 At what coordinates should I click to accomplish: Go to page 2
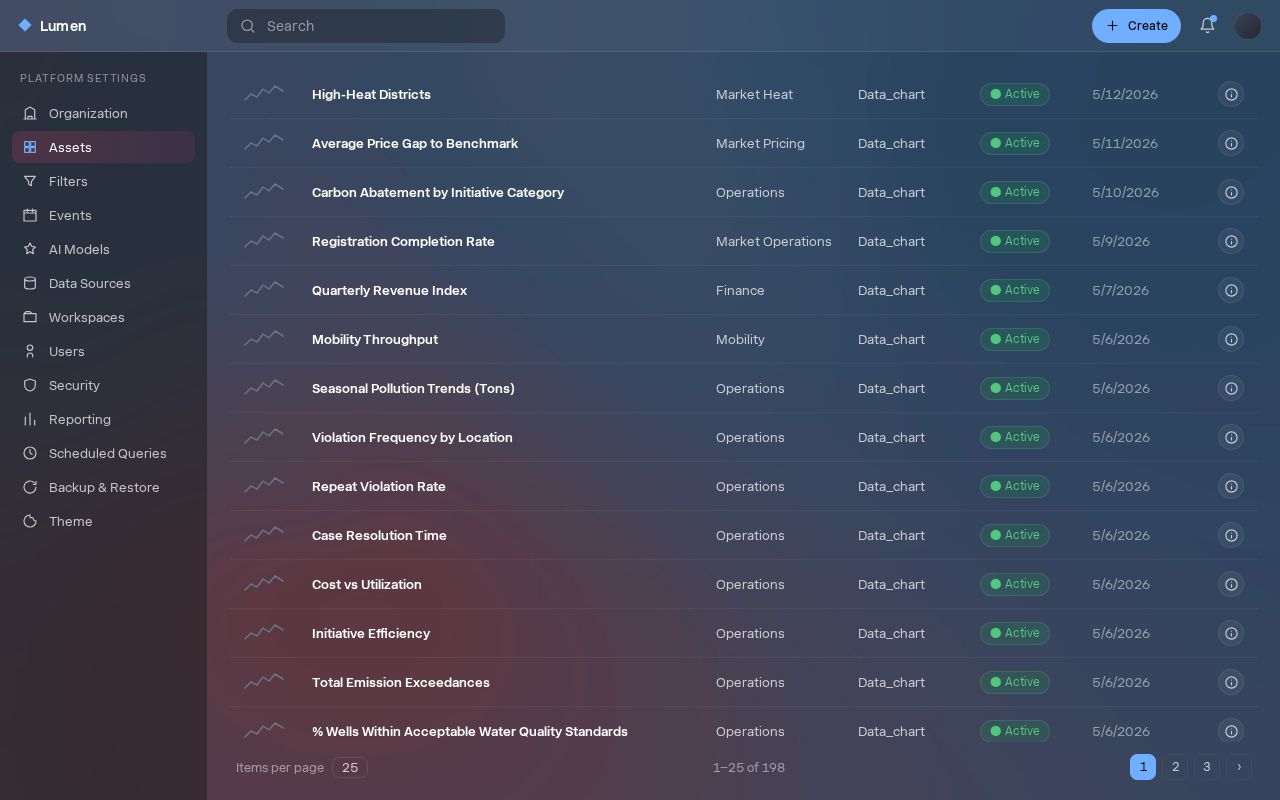tap(1175, 767)
